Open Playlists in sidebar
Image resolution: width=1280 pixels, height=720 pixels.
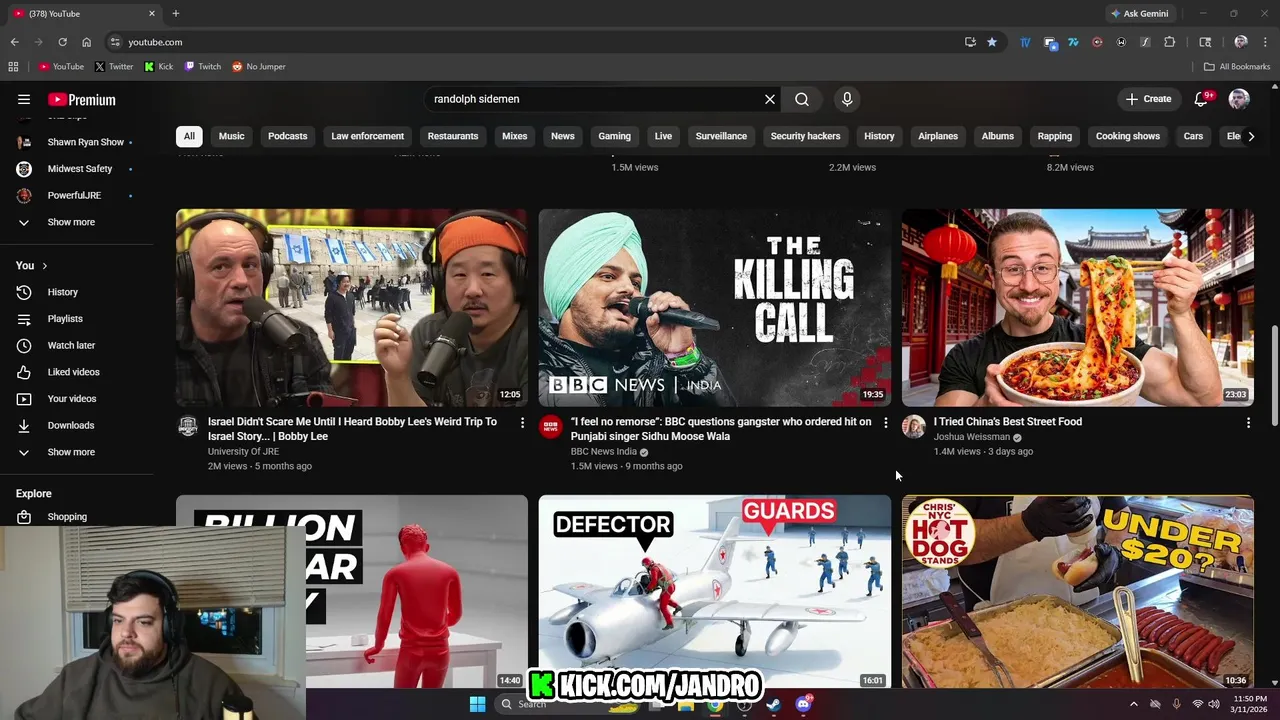tap(65, 319)
